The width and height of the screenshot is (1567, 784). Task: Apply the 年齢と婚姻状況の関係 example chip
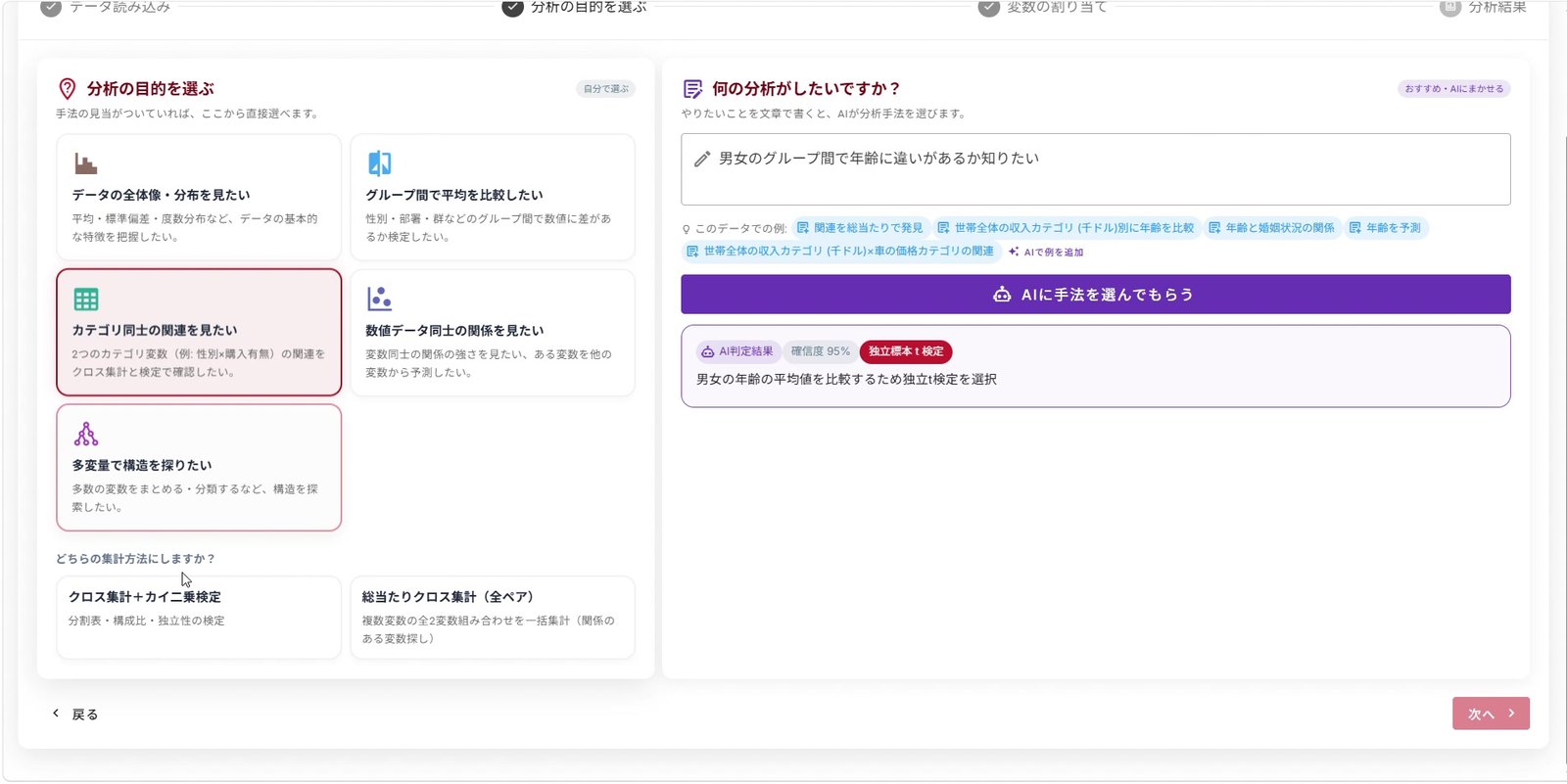tap(1271, 228)
